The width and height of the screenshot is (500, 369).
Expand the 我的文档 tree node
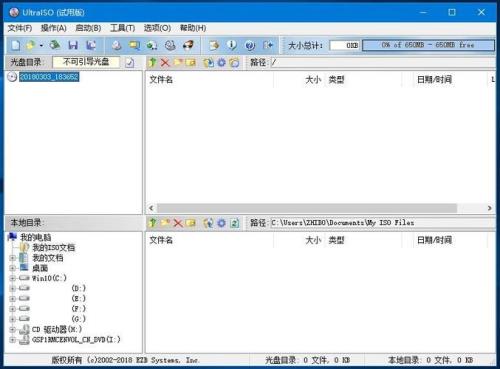pos(13,258)
